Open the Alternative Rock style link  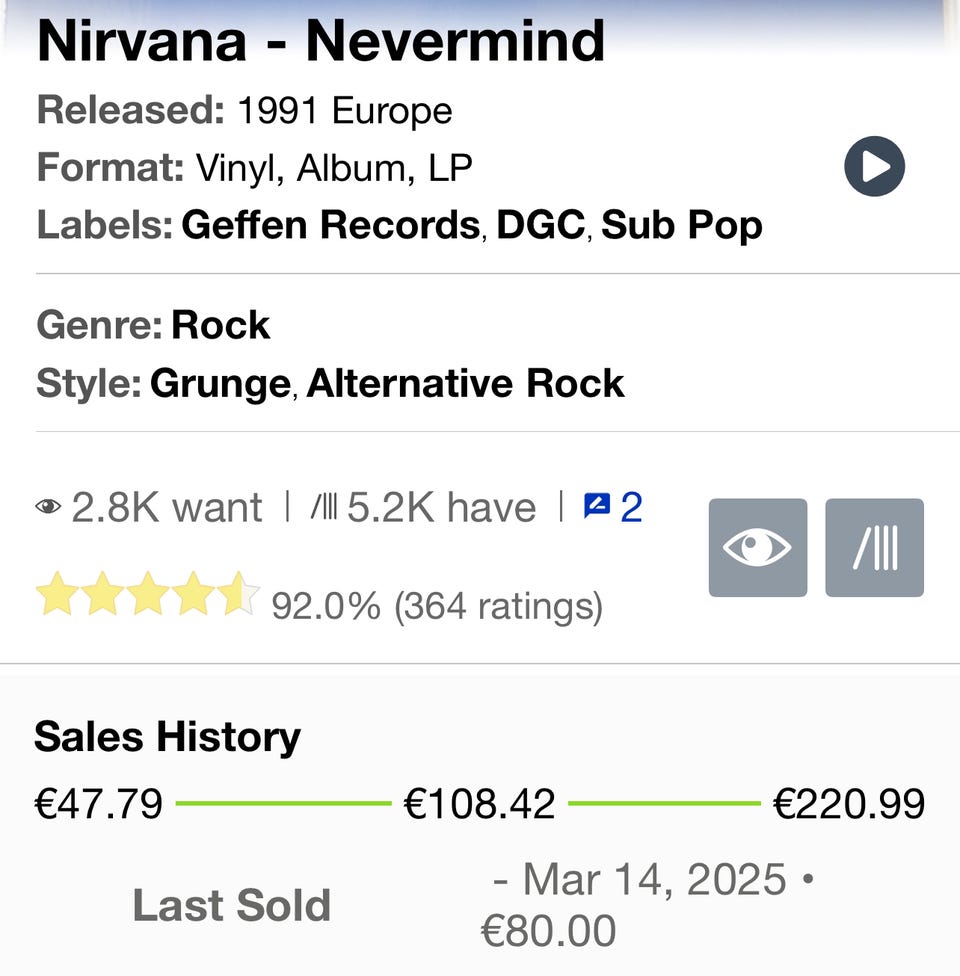pos(465,384)
